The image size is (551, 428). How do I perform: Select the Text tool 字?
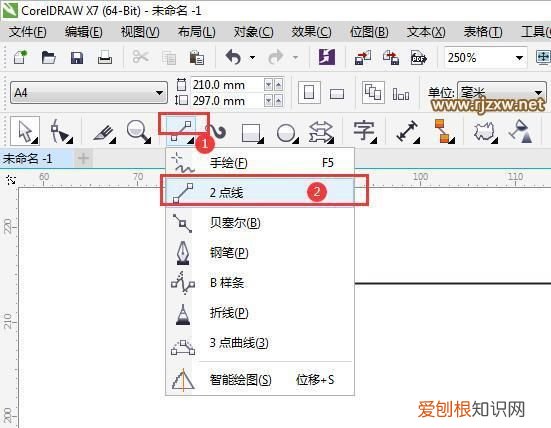click(x=364, y=131)
